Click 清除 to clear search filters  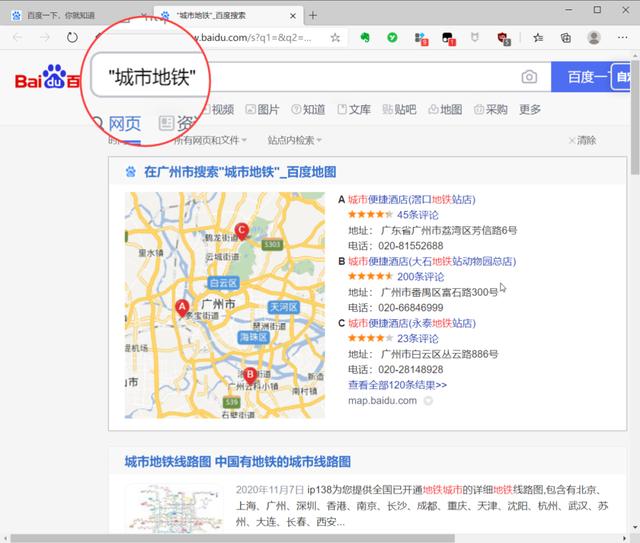tap(582, 140)
